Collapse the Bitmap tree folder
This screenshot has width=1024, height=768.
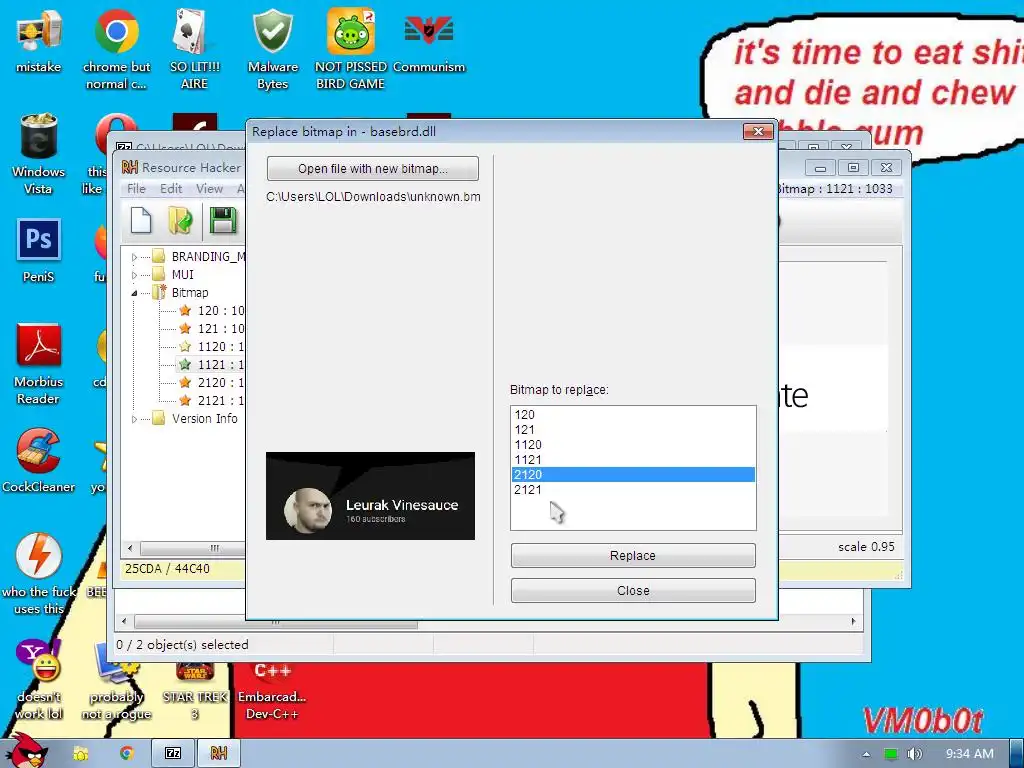(x=135, y=293)
